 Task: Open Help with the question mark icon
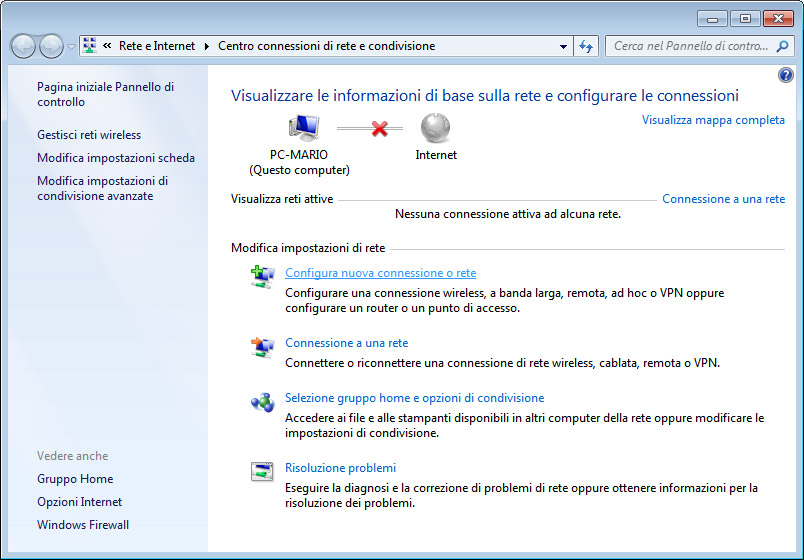click(x=786, y=75)
